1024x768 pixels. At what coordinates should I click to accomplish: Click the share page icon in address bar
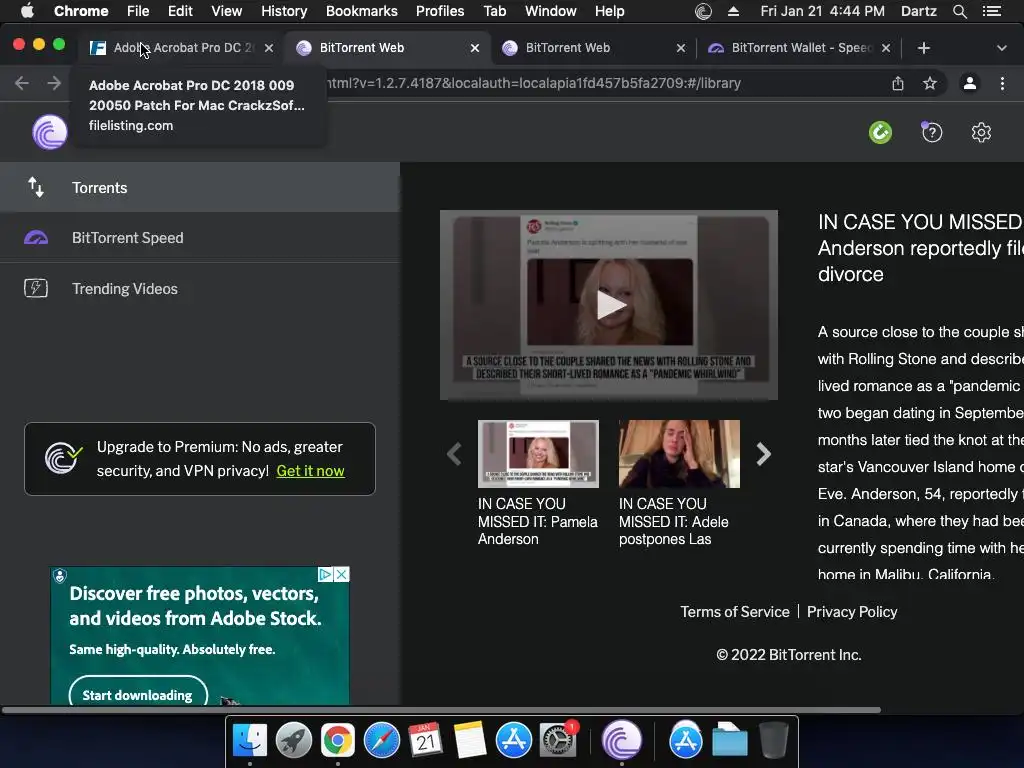898,83
